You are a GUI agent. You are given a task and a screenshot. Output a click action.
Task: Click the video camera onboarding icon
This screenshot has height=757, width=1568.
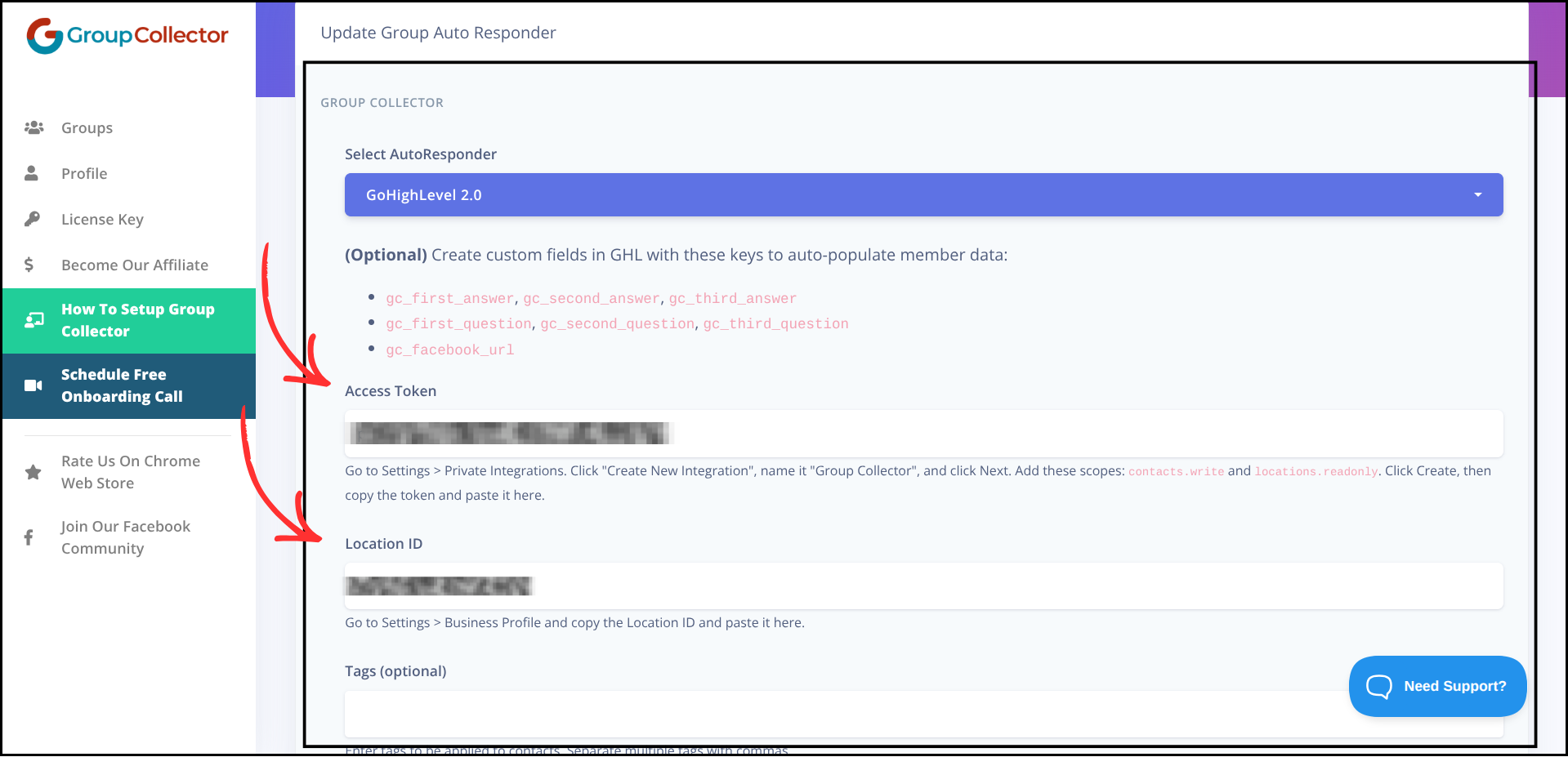click(x=34, y=385)
